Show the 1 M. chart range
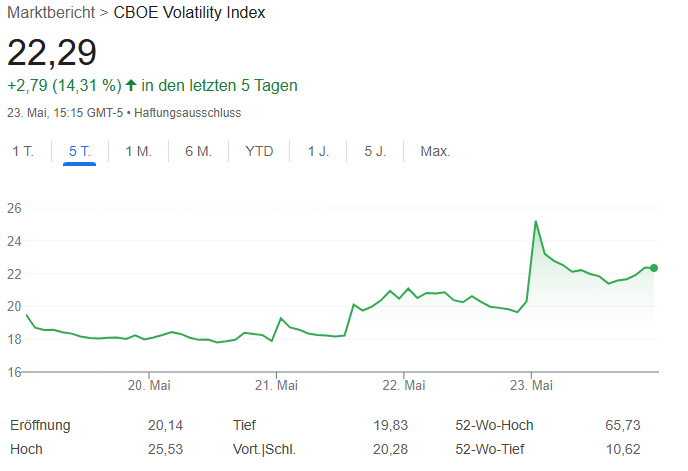Image resolution: width=688 pixels, height=471 pixels. click(138, 151)
